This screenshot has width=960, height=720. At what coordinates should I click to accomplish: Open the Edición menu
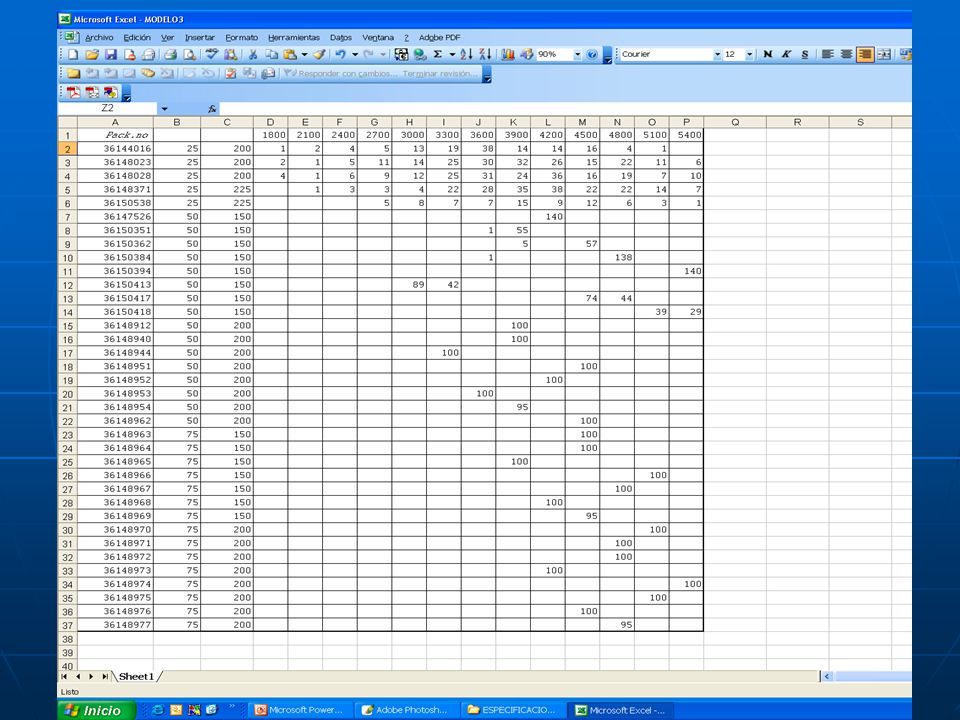click(x=137, y=37)
